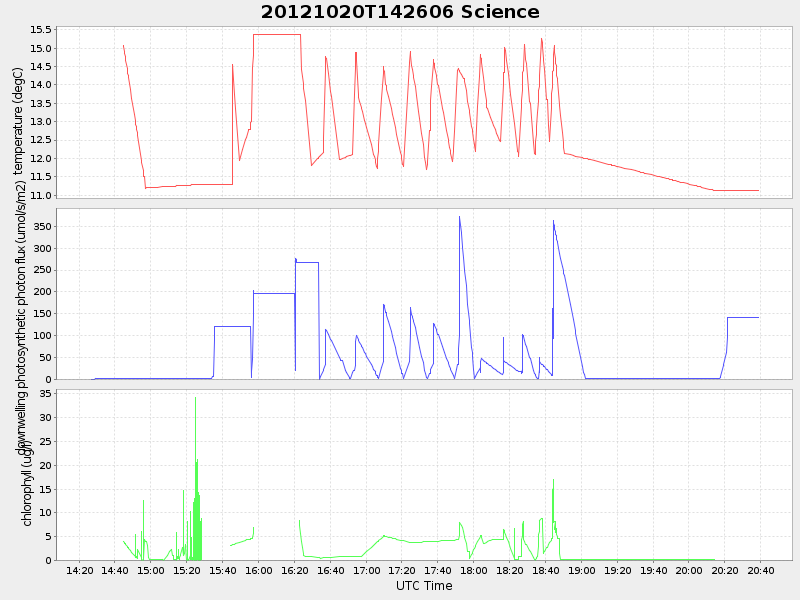800x600 pixels.
Task: Select the 150 photon flux tick label
Action: coord(43,314)
